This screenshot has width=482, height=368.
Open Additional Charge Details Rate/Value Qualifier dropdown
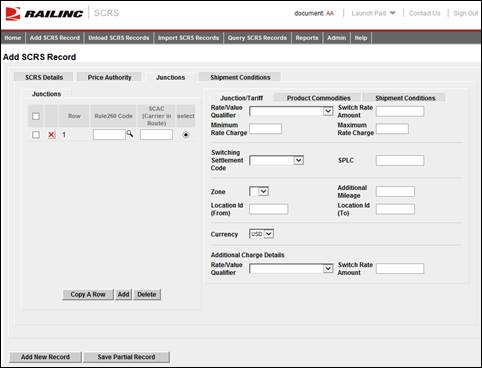coord(291,269)
